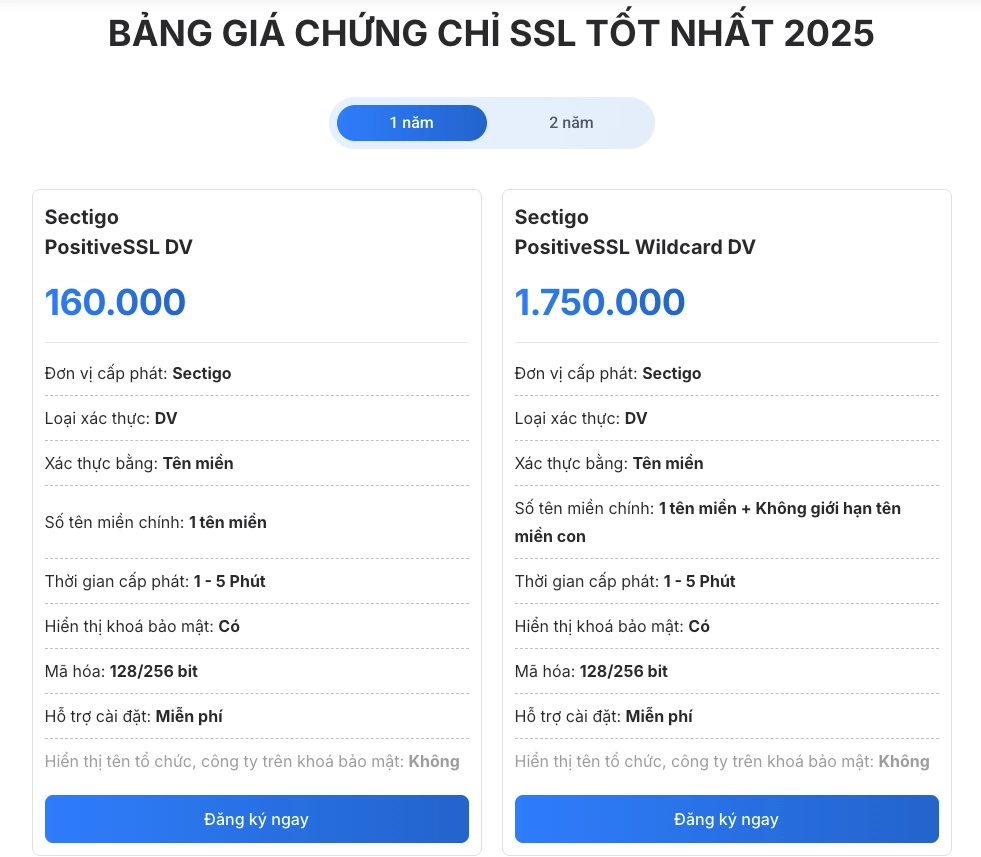Click the pill-shaped period selector control

click(491, 122)
